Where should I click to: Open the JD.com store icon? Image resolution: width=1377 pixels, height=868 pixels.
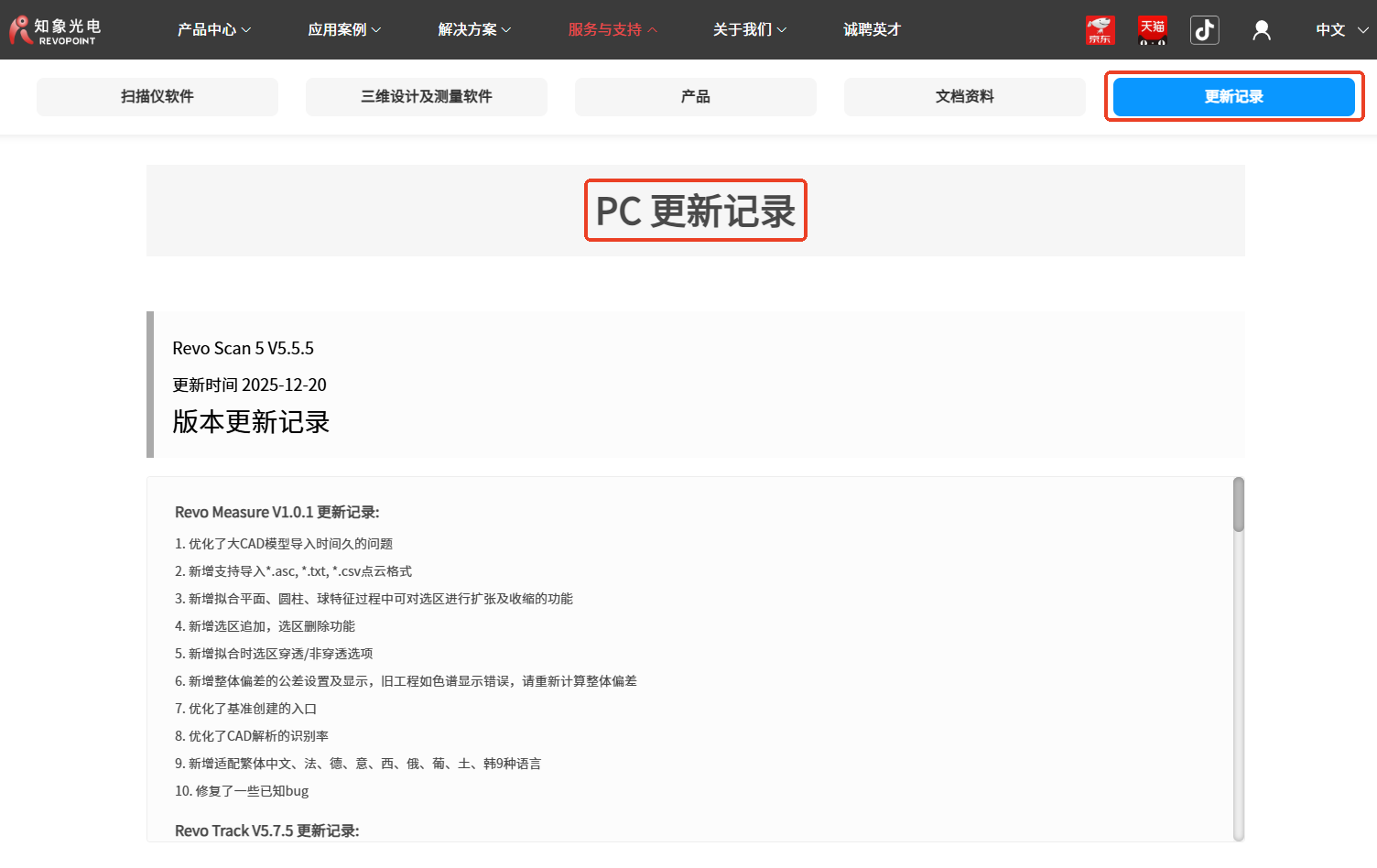click(1100, 30)
